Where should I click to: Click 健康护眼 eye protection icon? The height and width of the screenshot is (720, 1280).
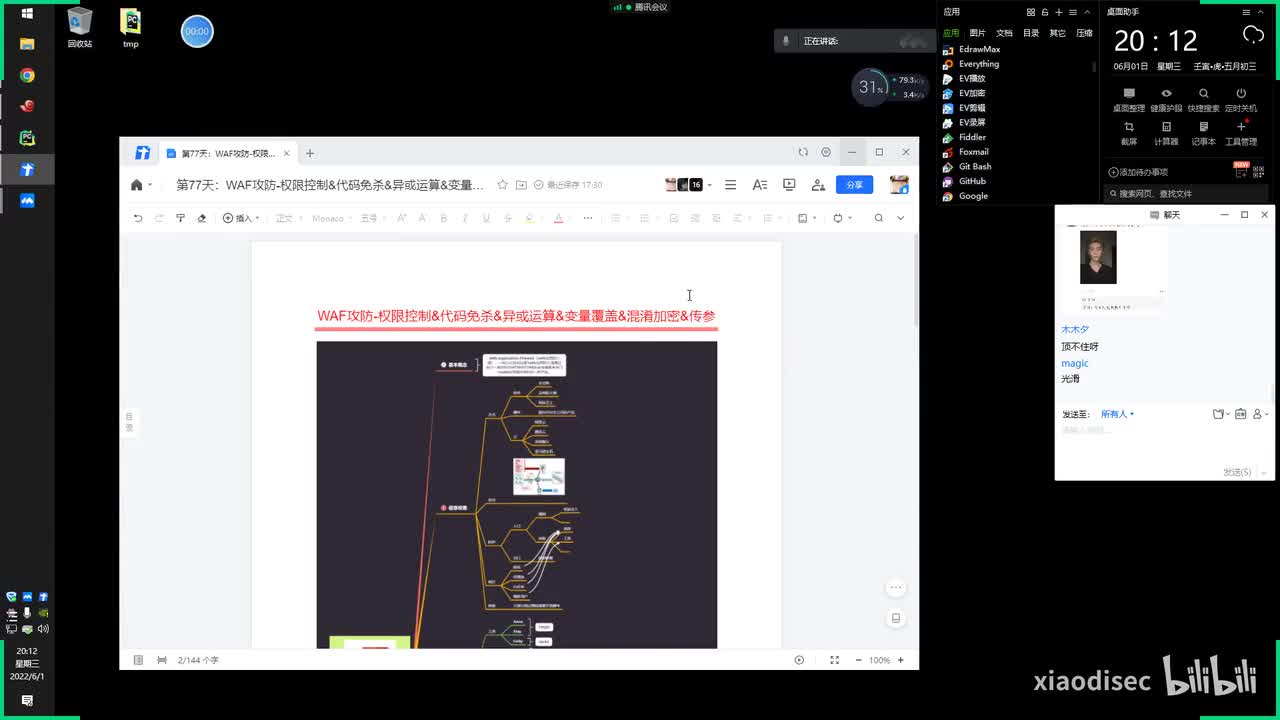tap(1166, 99)
